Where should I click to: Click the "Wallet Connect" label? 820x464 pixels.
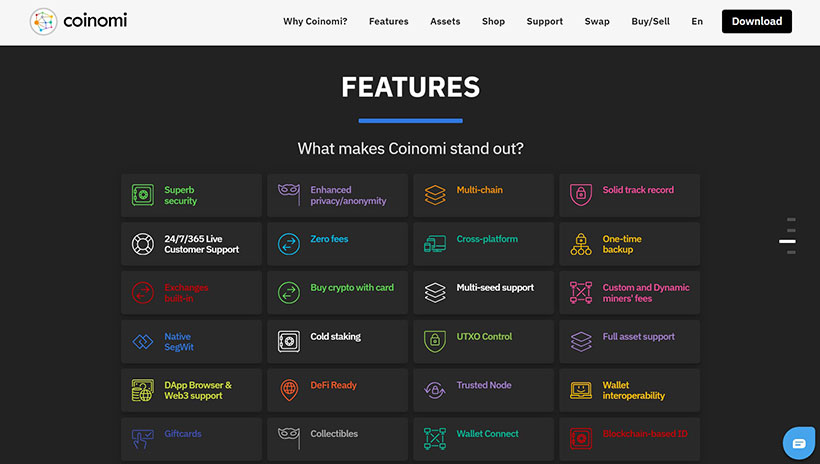pyautogui.click(x=487, y=434)
